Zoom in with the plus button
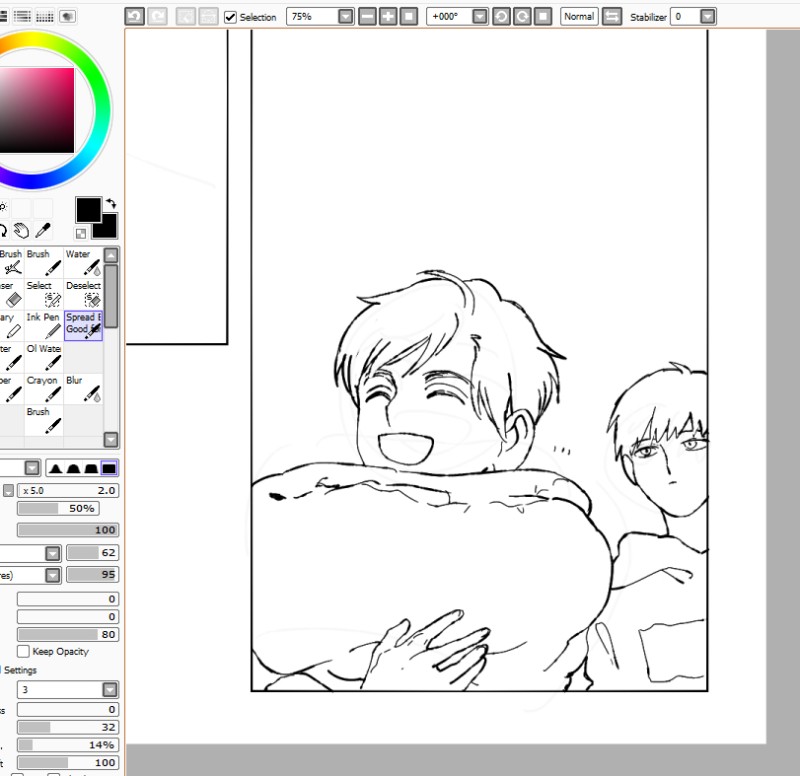The height and width of the screenshot is (776, 800). (388, 17)
